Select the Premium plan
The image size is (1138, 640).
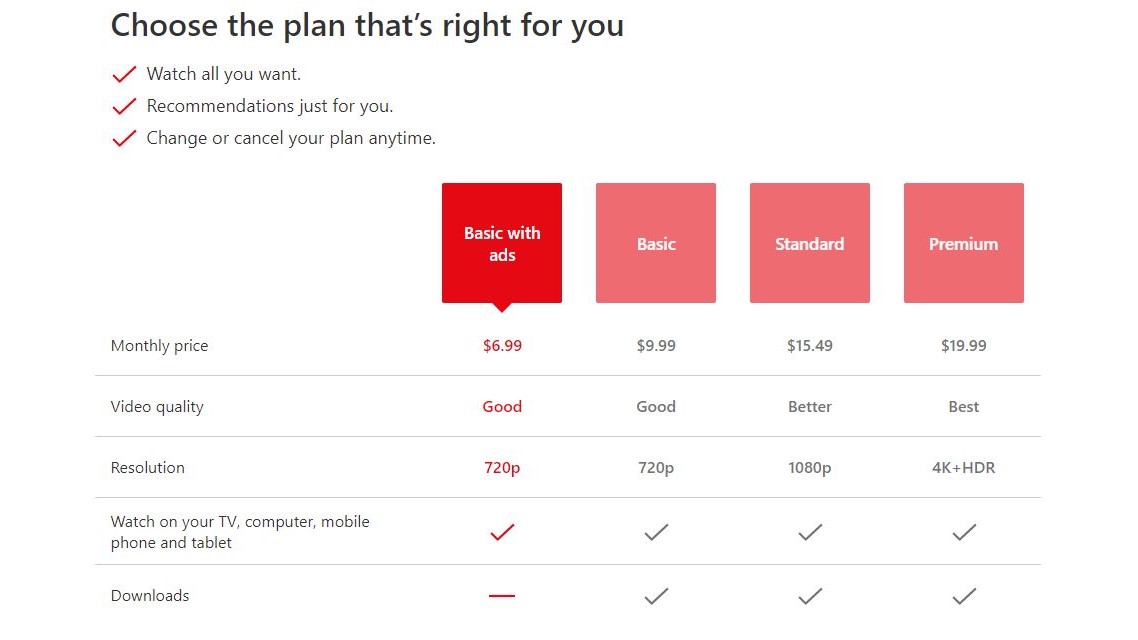click(x=963, y=242)
